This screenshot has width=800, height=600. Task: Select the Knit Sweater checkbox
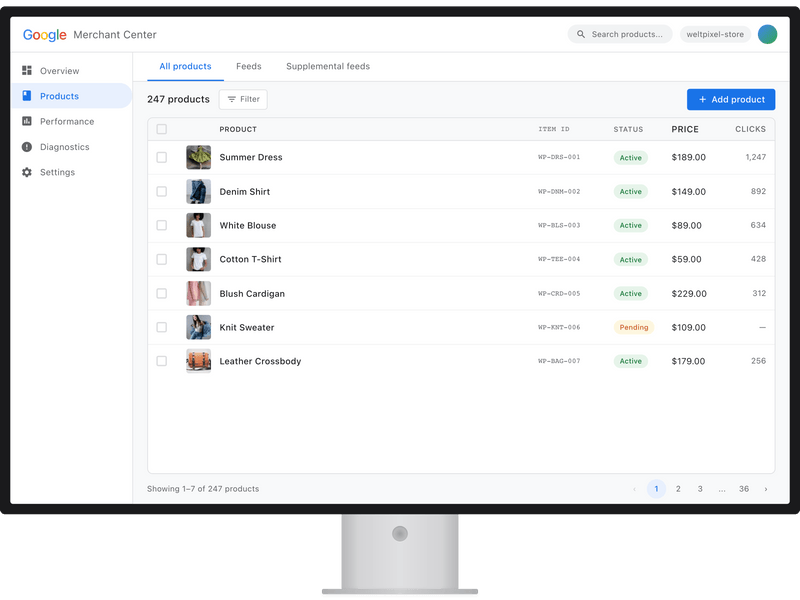coord(161,327)
